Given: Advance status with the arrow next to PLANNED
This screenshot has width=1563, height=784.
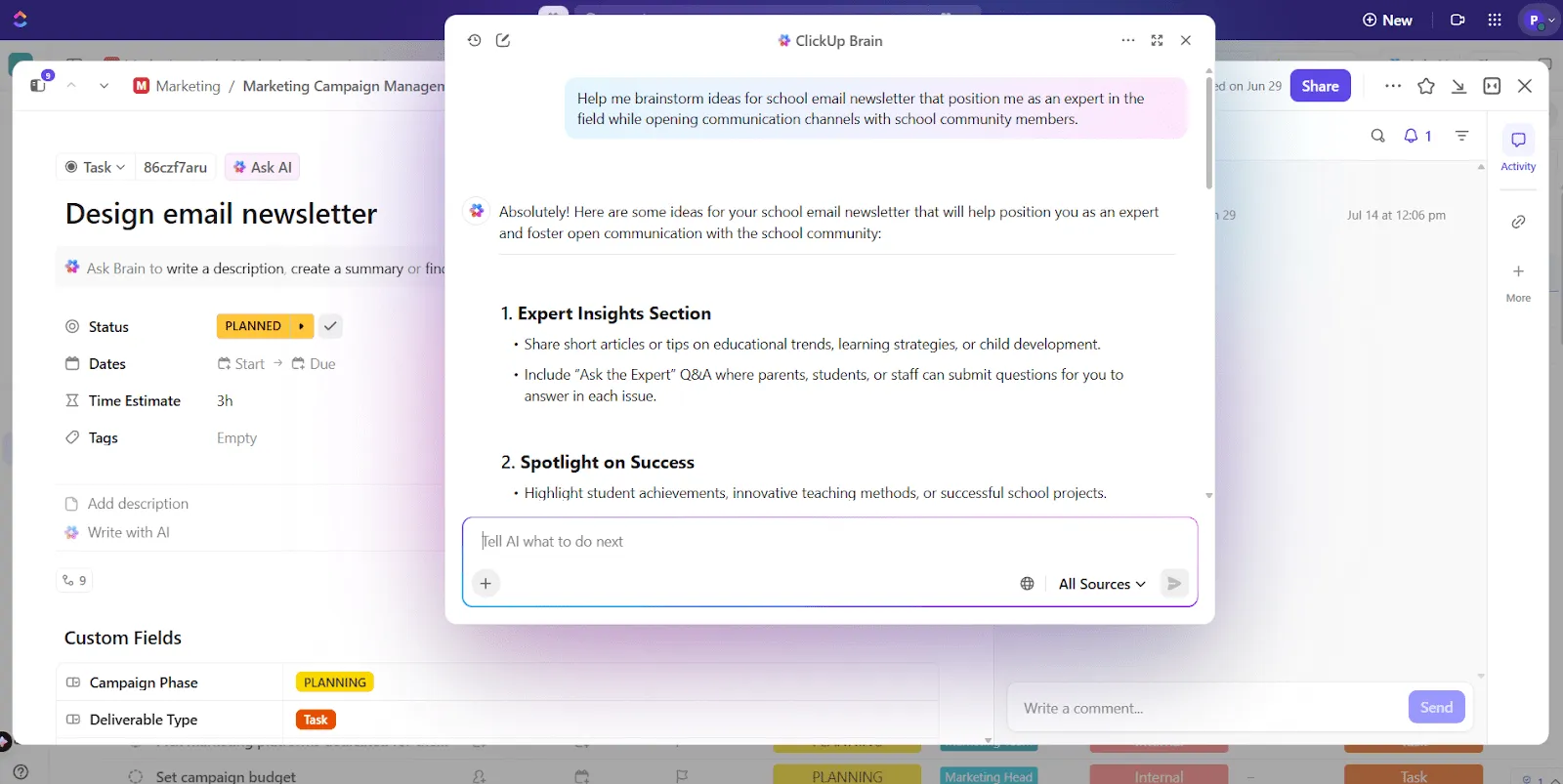Looking at the screenshot, I should click(x=301, y=326).
